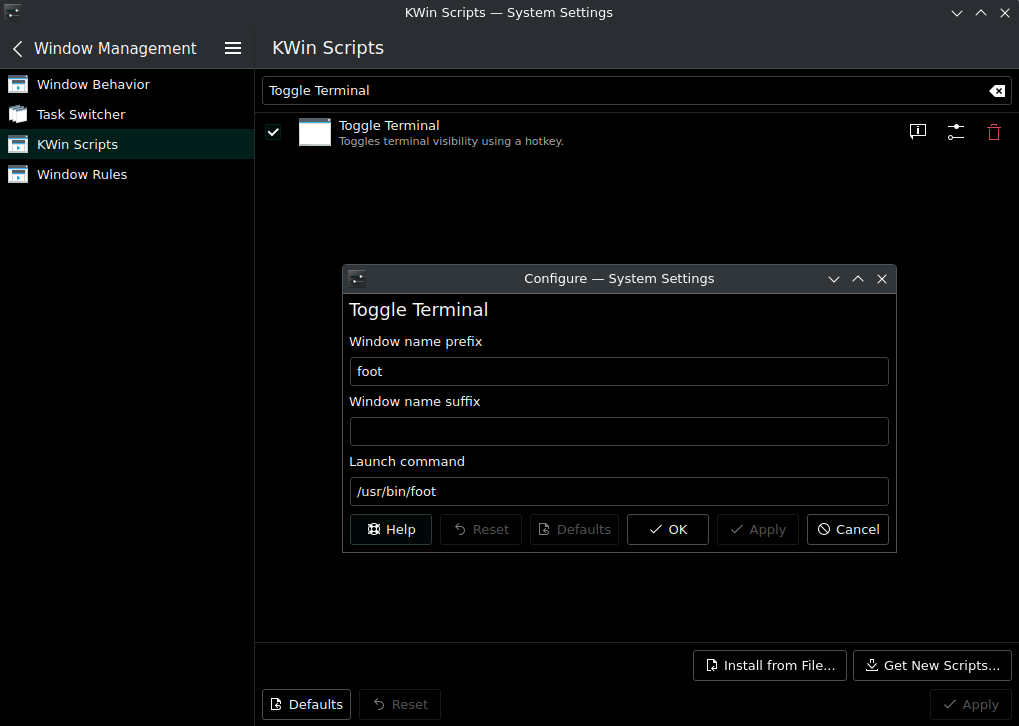Go back from Window Management
Viewport: 1019px width, 726px height.
18,48
